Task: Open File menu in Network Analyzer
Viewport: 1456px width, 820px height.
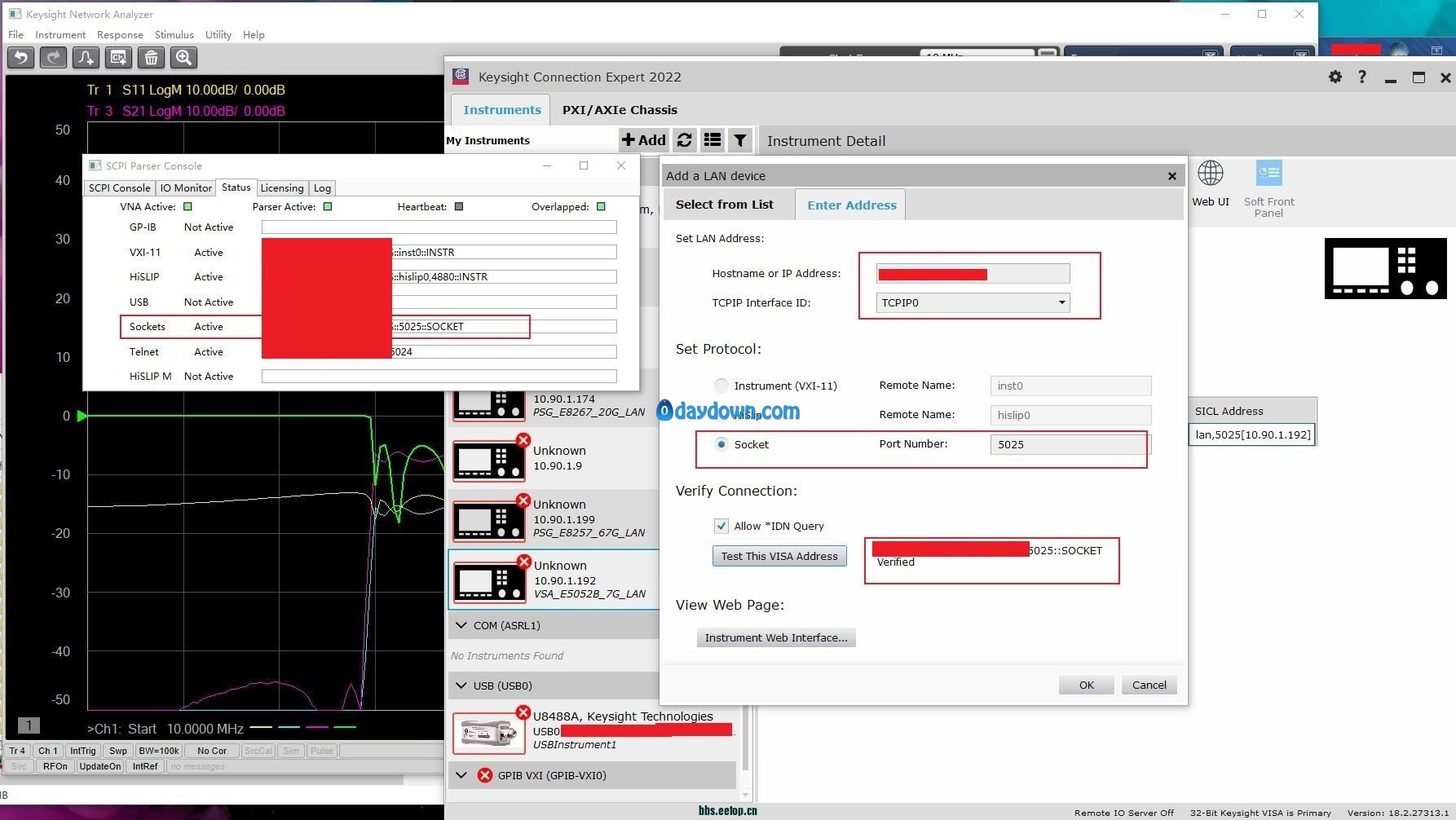Action: coord(16,34)
